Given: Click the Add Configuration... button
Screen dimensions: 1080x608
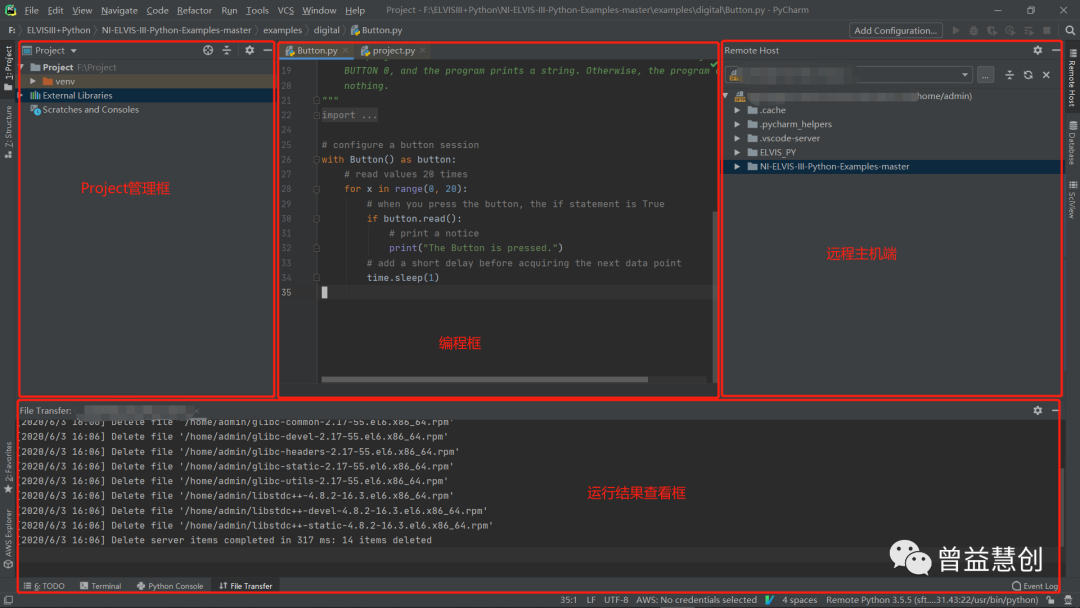Looking at the screenshot, I should point(895,30).
